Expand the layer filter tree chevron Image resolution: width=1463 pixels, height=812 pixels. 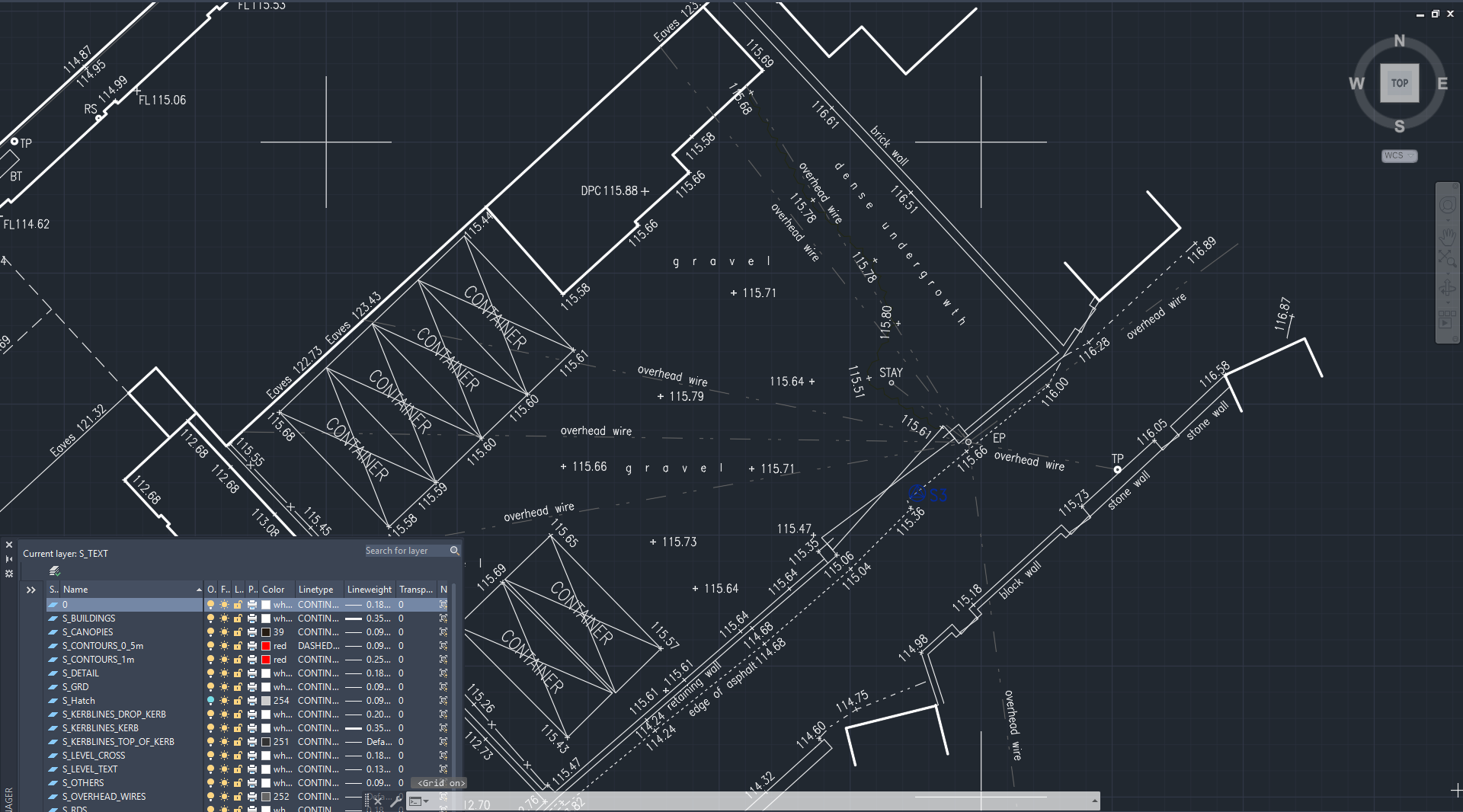(30, 590)
